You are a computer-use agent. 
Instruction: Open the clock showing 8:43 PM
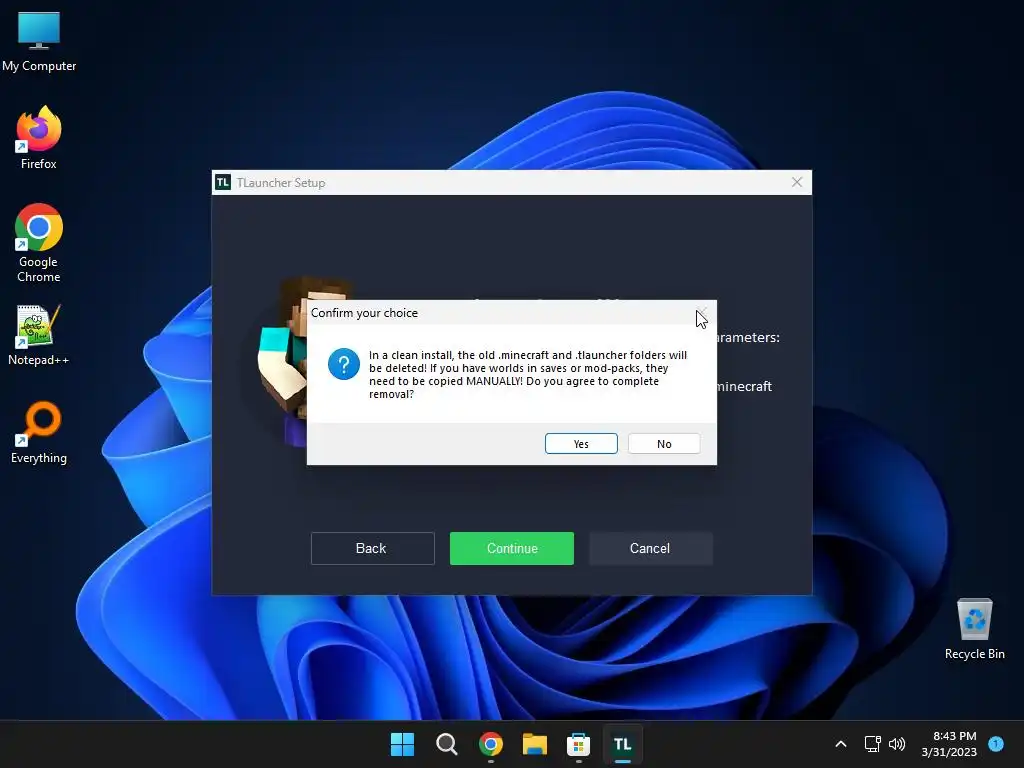point(949,744)
